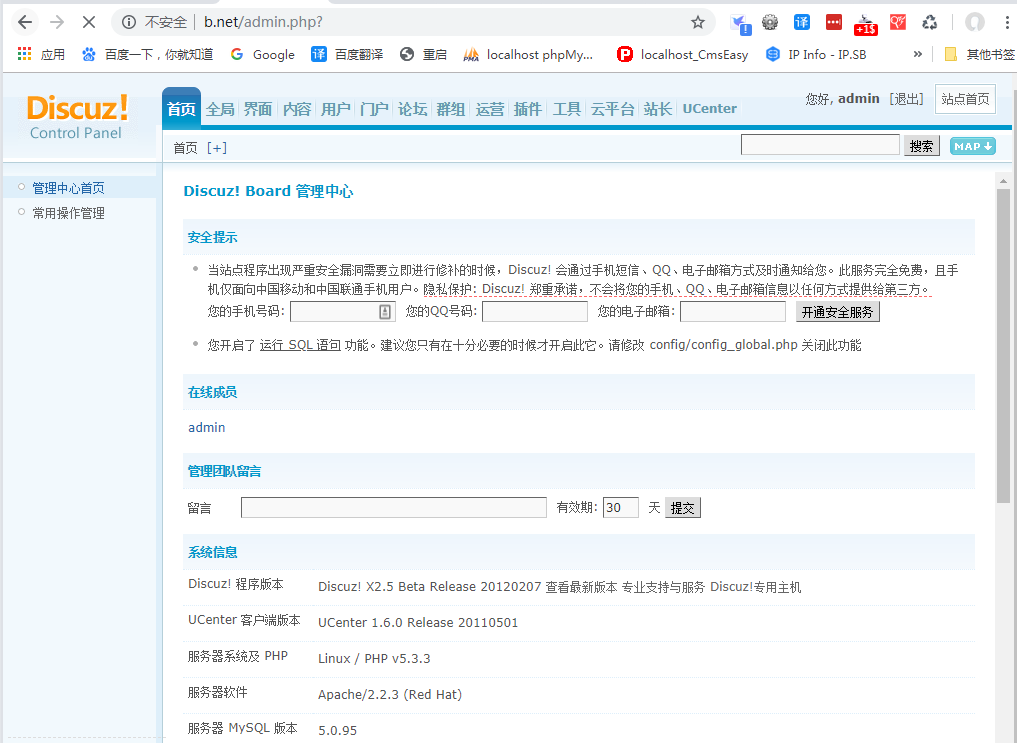Open the 运营 navigation tab
Image resolution: width=1017 pixels, height=743 pixels.
490,109
